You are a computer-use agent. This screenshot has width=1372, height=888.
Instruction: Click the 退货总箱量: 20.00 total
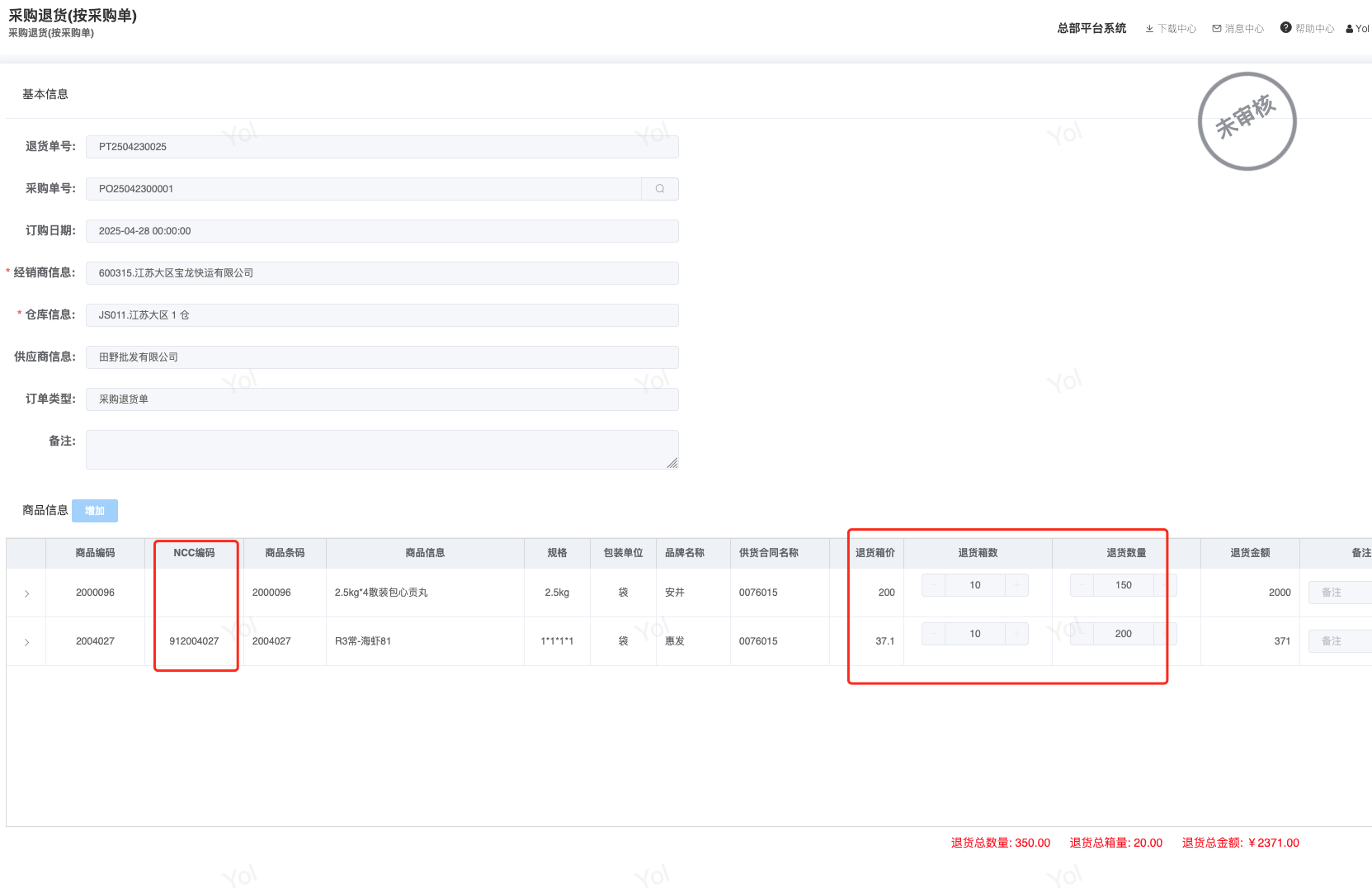pos(1116,843)
